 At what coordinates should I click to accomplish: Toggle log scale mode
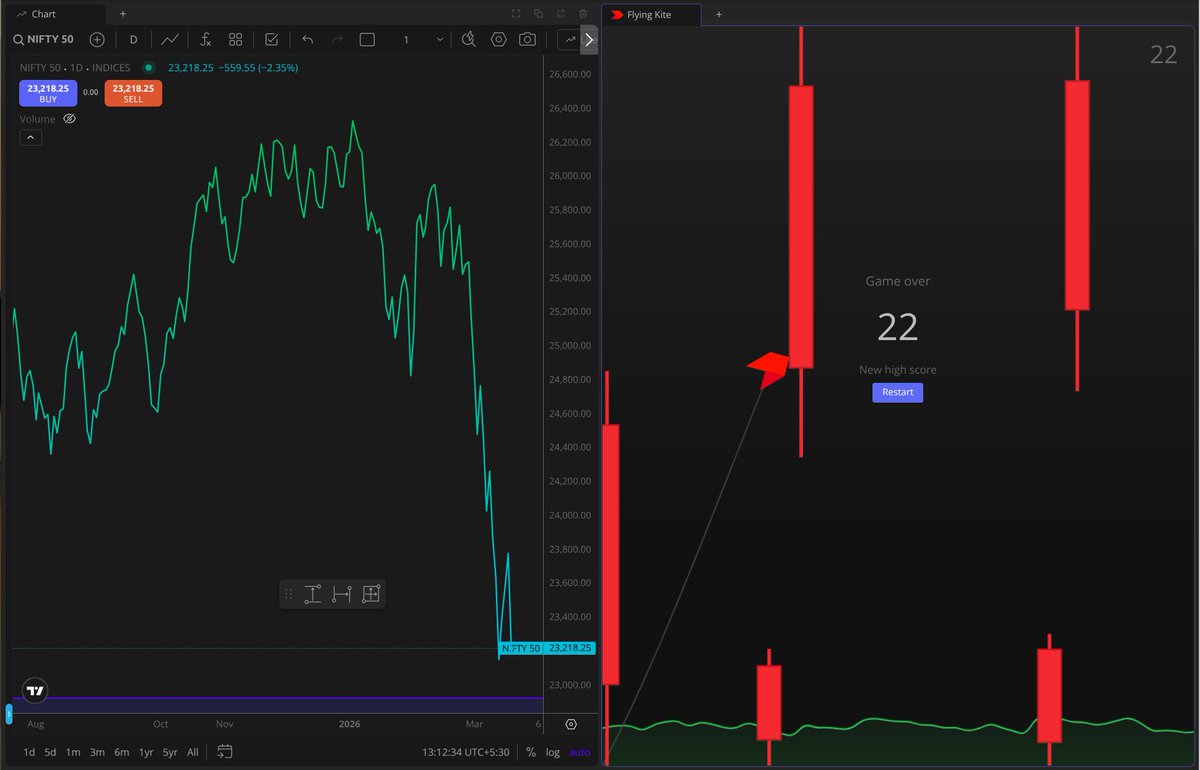point(552,752)
